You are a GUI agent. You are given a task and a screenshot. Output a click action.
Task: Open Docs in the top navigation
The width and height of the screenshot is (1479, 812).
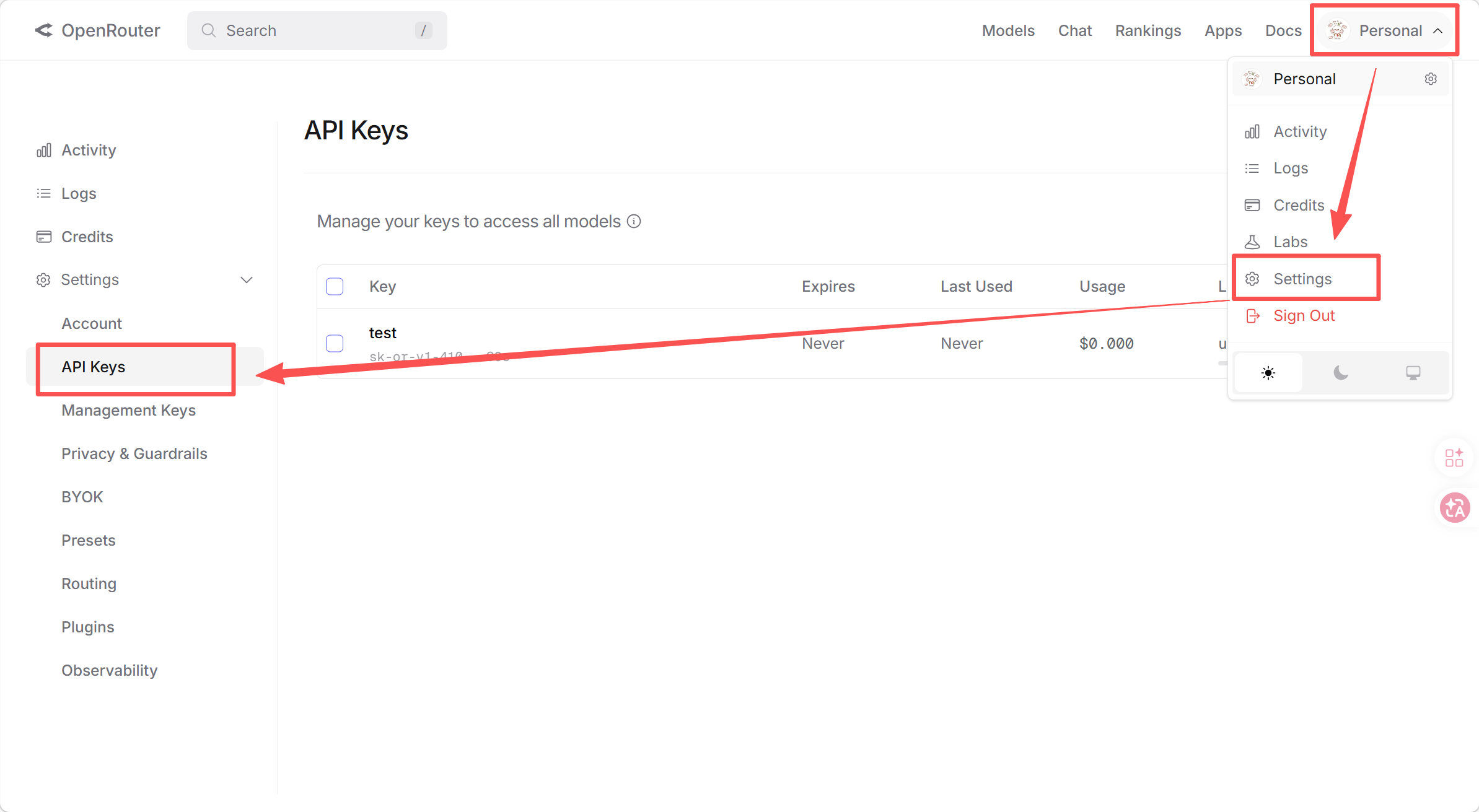(x=1283, y=30)
